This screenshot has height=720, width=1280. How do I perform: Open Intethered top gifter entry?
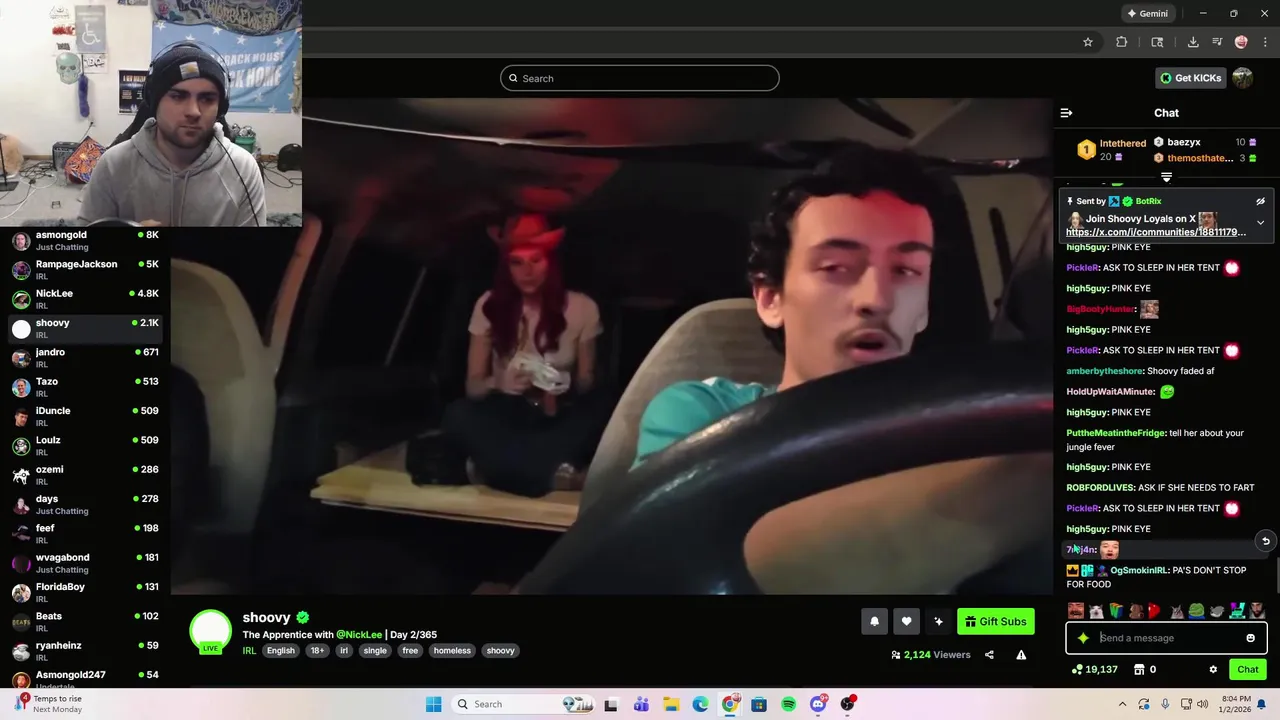coord(1111,149)
